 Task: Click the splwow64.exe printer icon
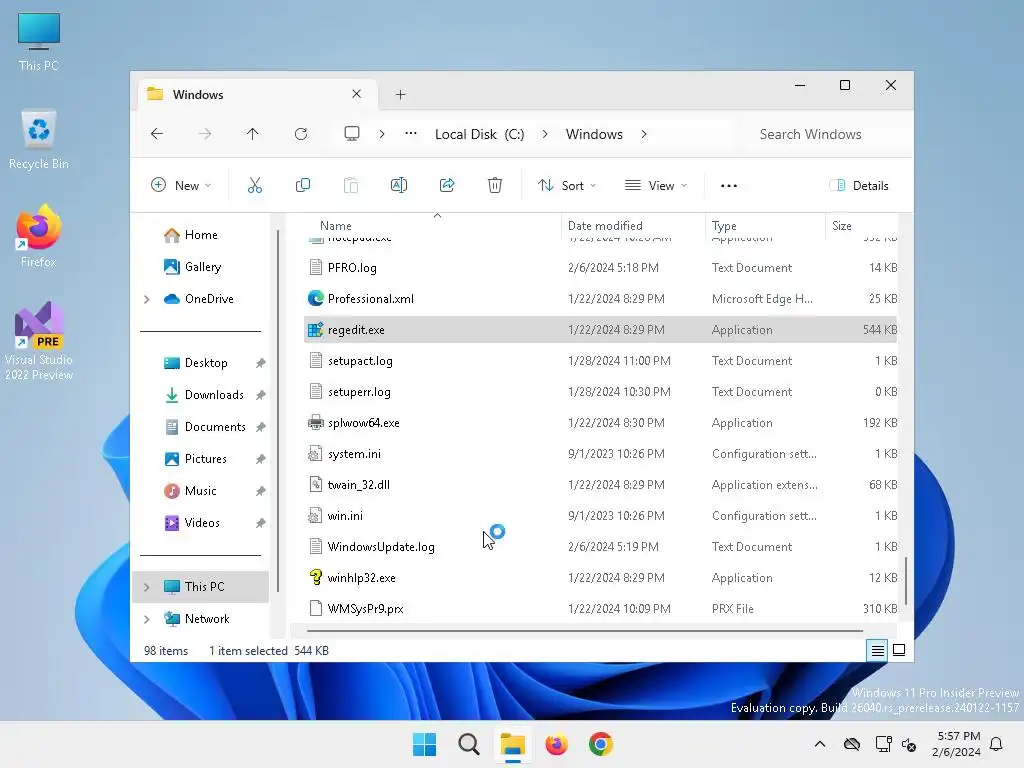pos(315,423)
